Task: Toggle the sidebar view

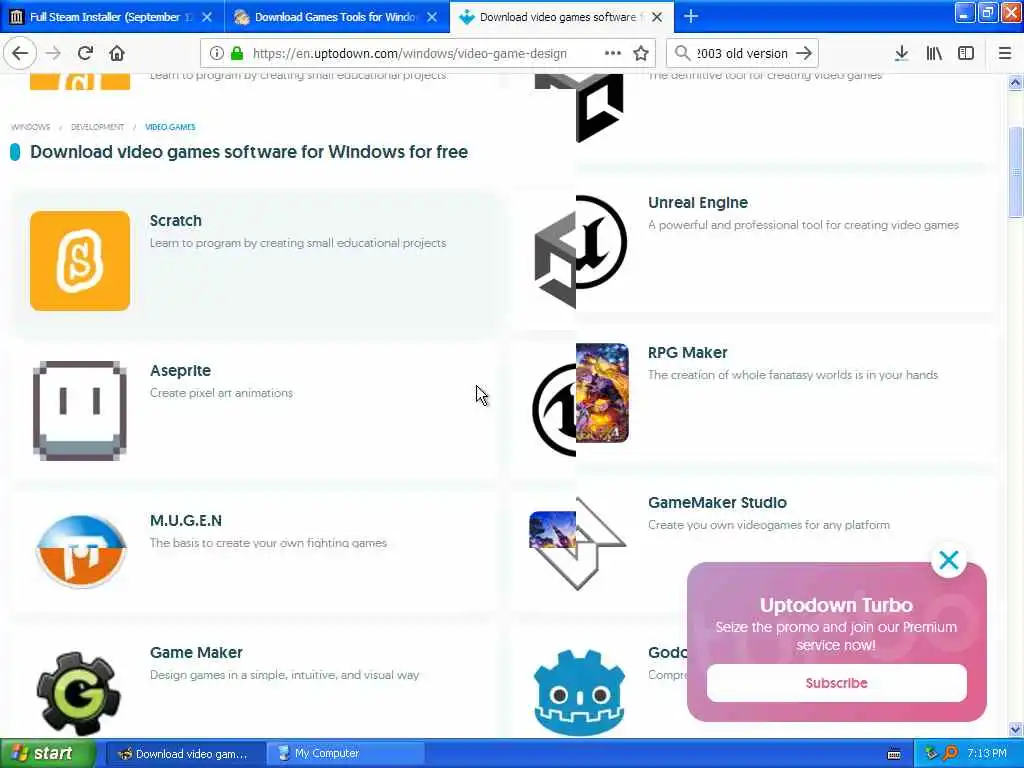Action: (966, 53)
